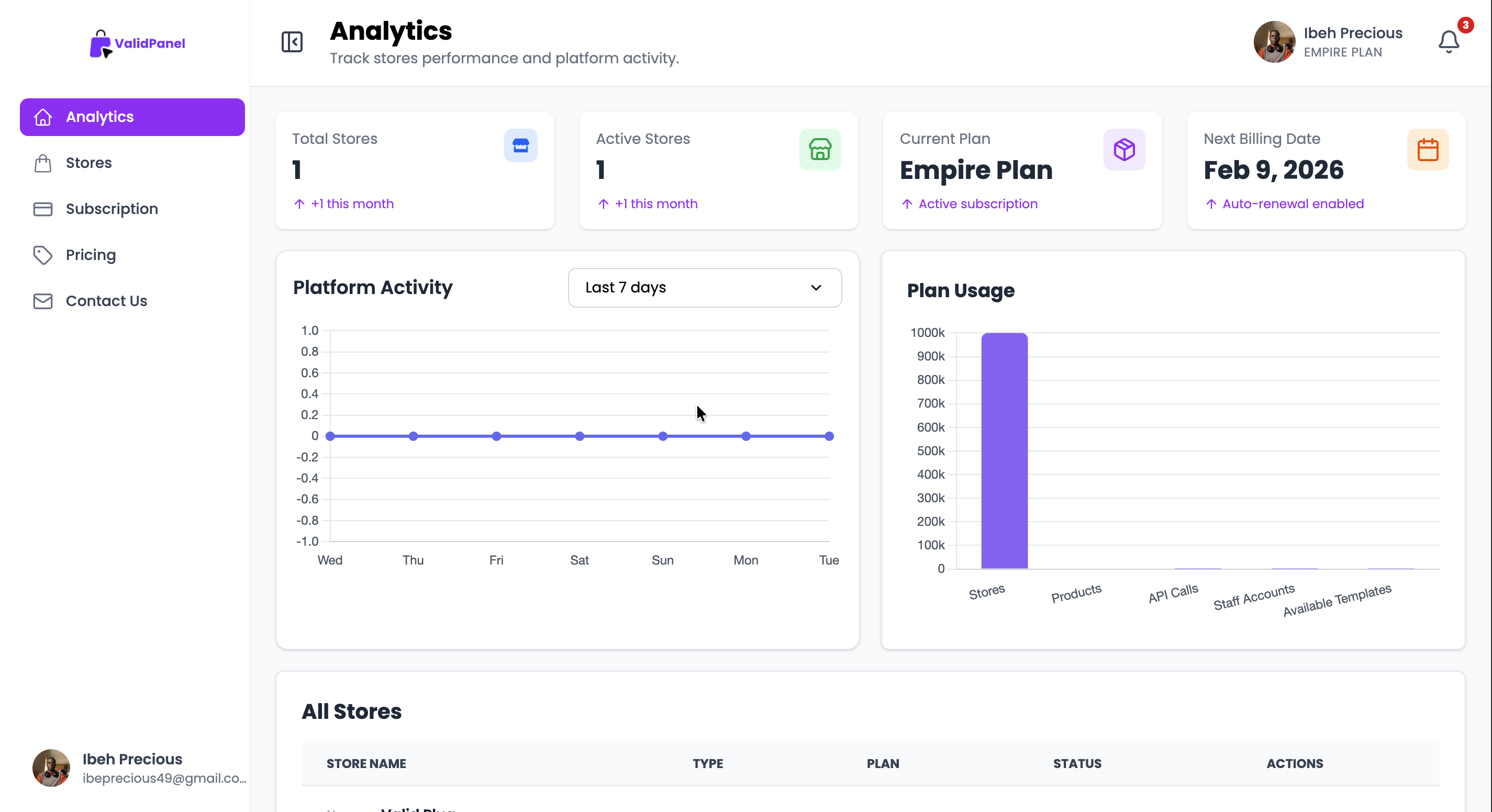Click the ValidPanel logo
The image size is (1492, 812).
[137, 43]
